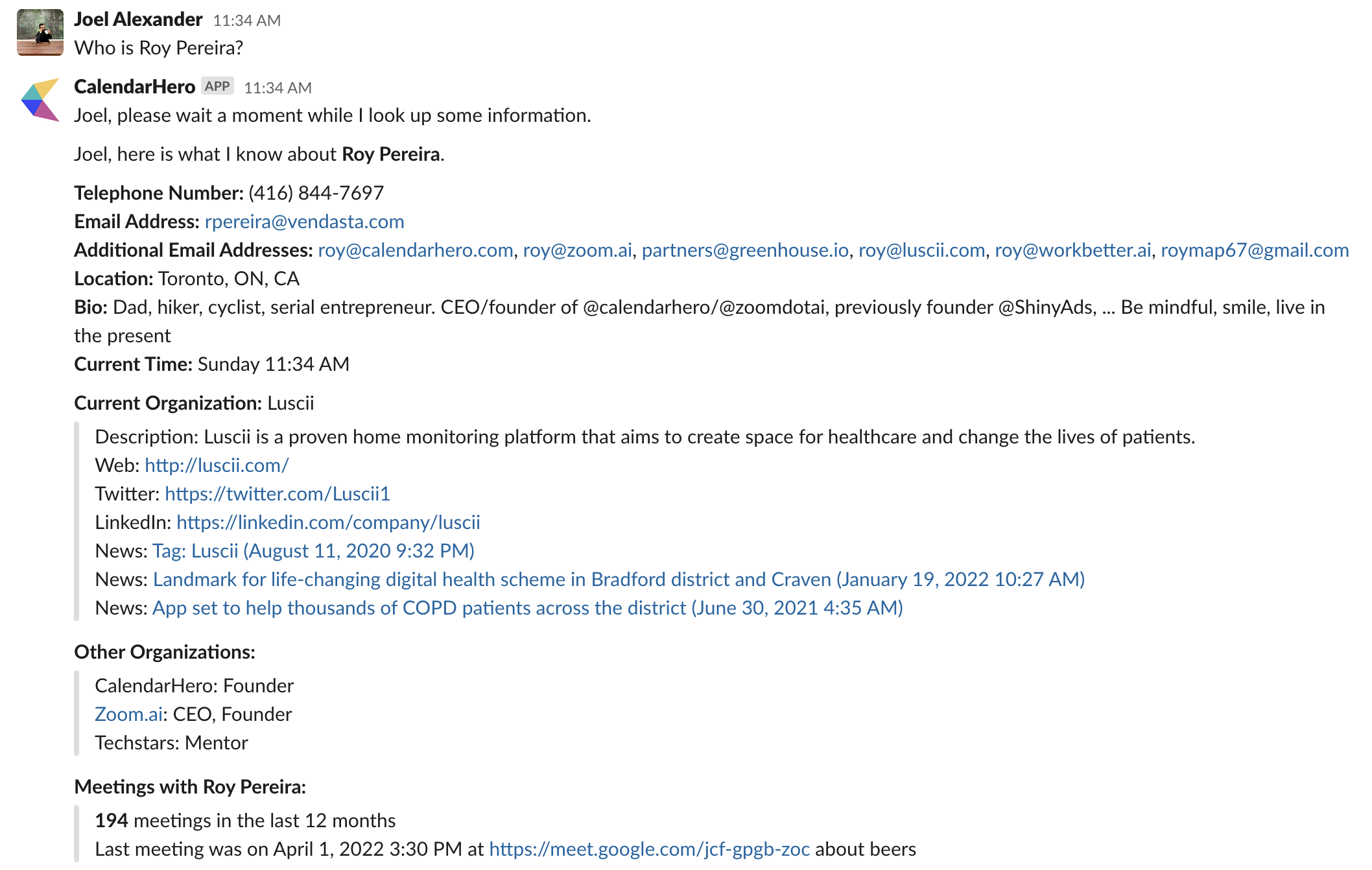Screen dimensions: 1372x870
Task: Open the roymap67@gmail.com email link
Action: pyautogui.click(x=1255, y=250)
